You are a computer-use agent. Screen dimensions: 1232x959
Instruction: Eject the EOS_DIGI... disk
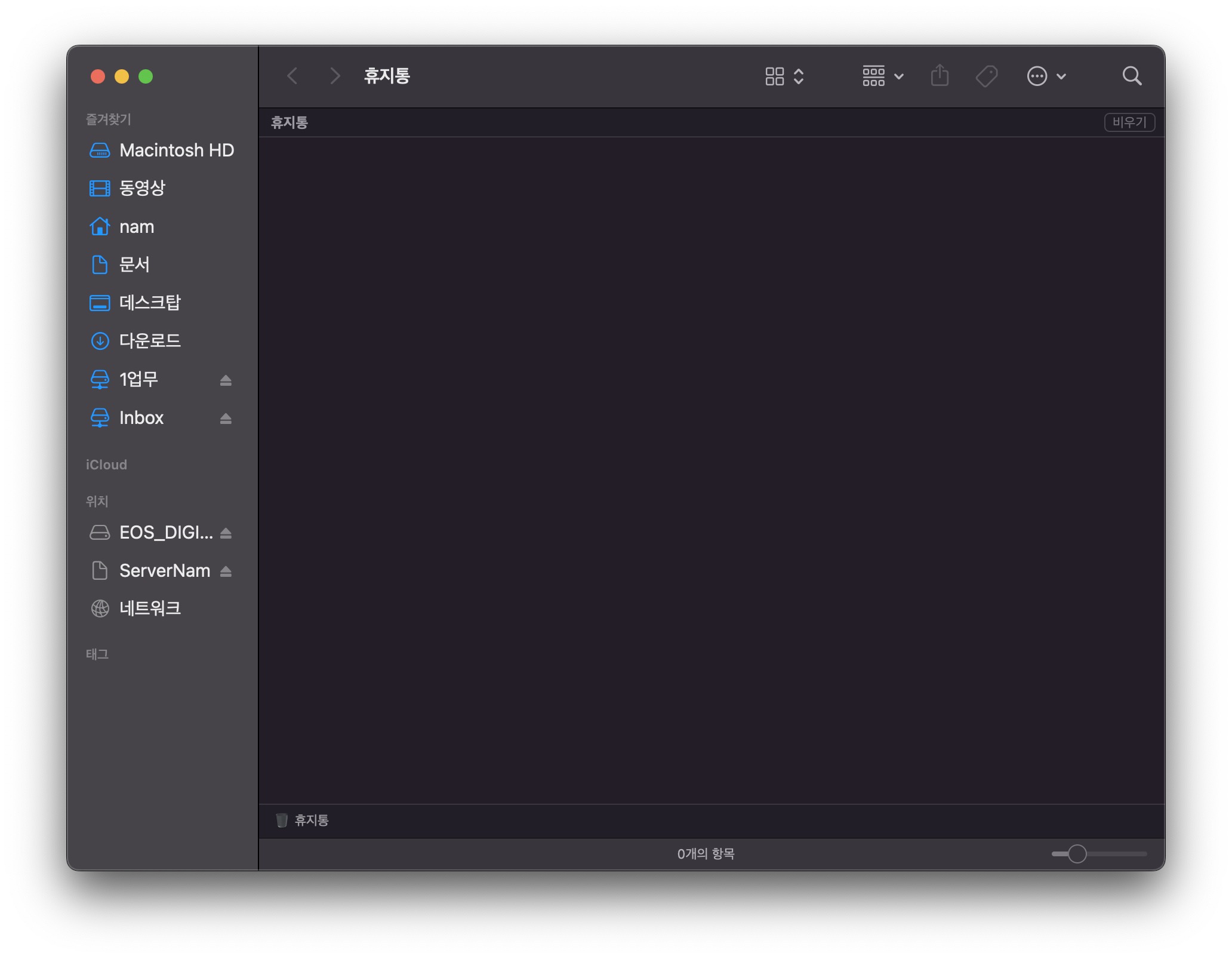[x=226, y=533]
